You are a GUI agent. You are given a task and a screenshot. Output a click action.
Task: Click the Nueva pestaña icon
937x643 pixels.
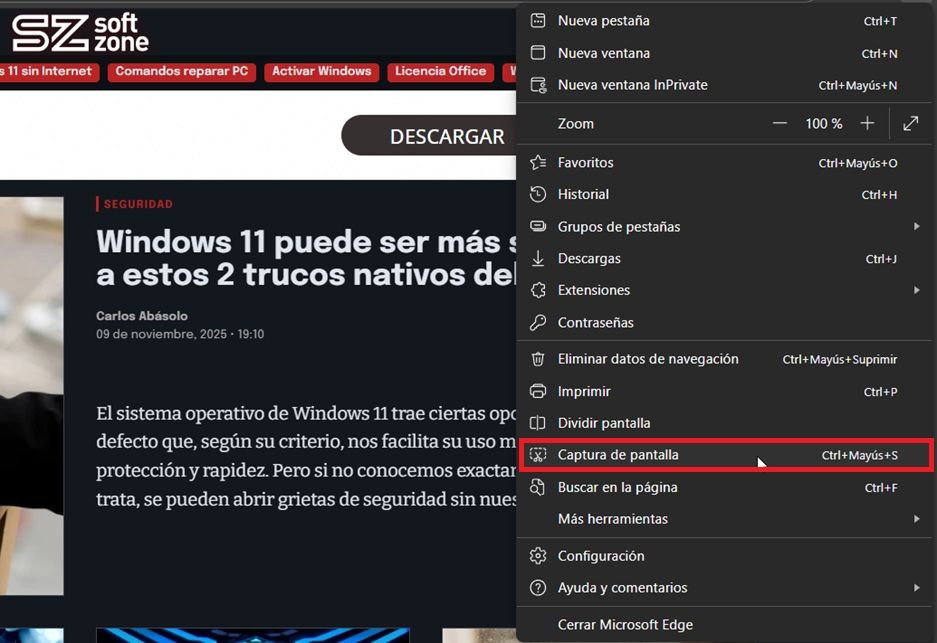(538, 21)
